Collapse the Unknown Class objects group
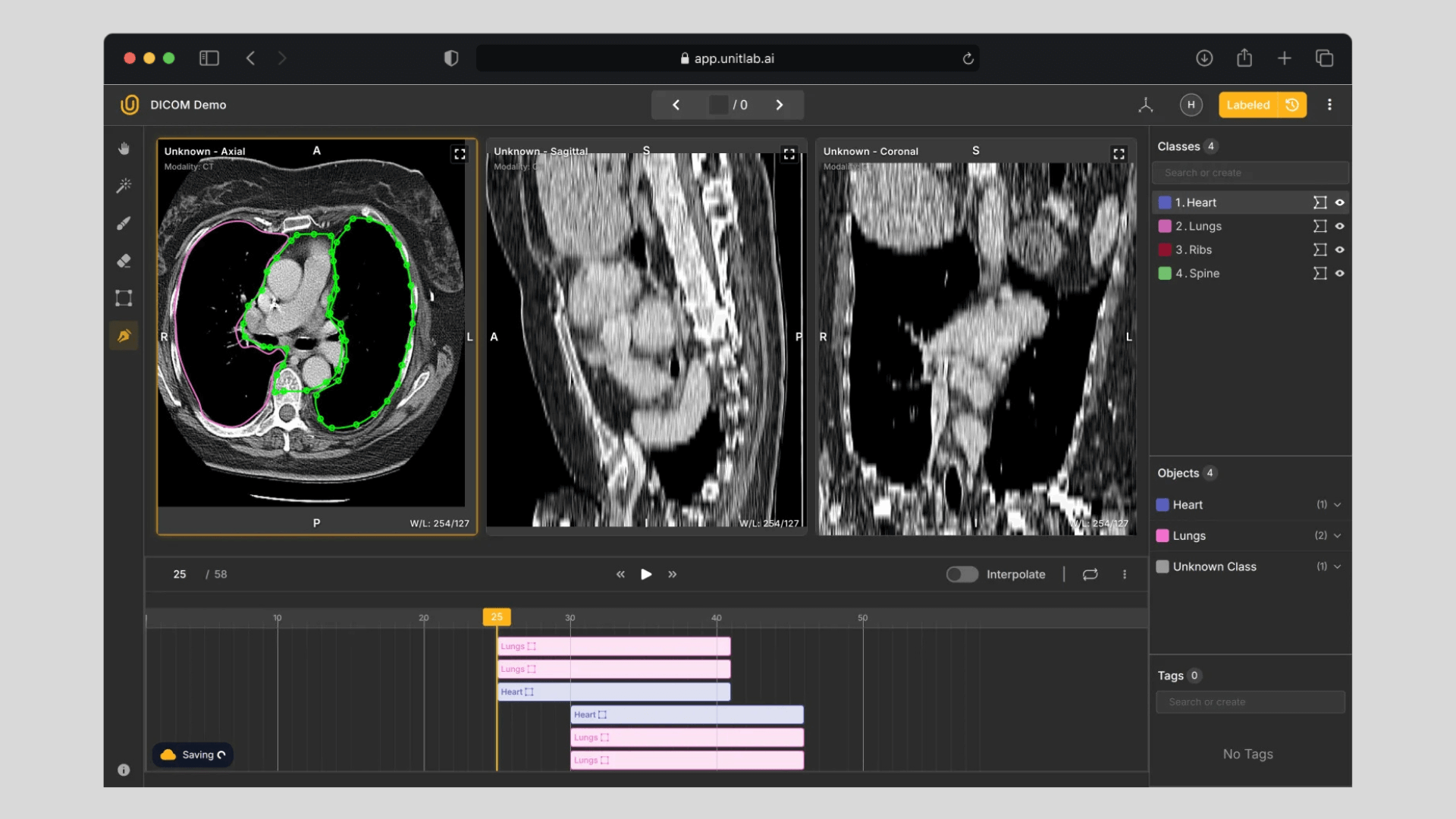The height and width of the screenshot is (819, 1456). tap(1338, 566)
